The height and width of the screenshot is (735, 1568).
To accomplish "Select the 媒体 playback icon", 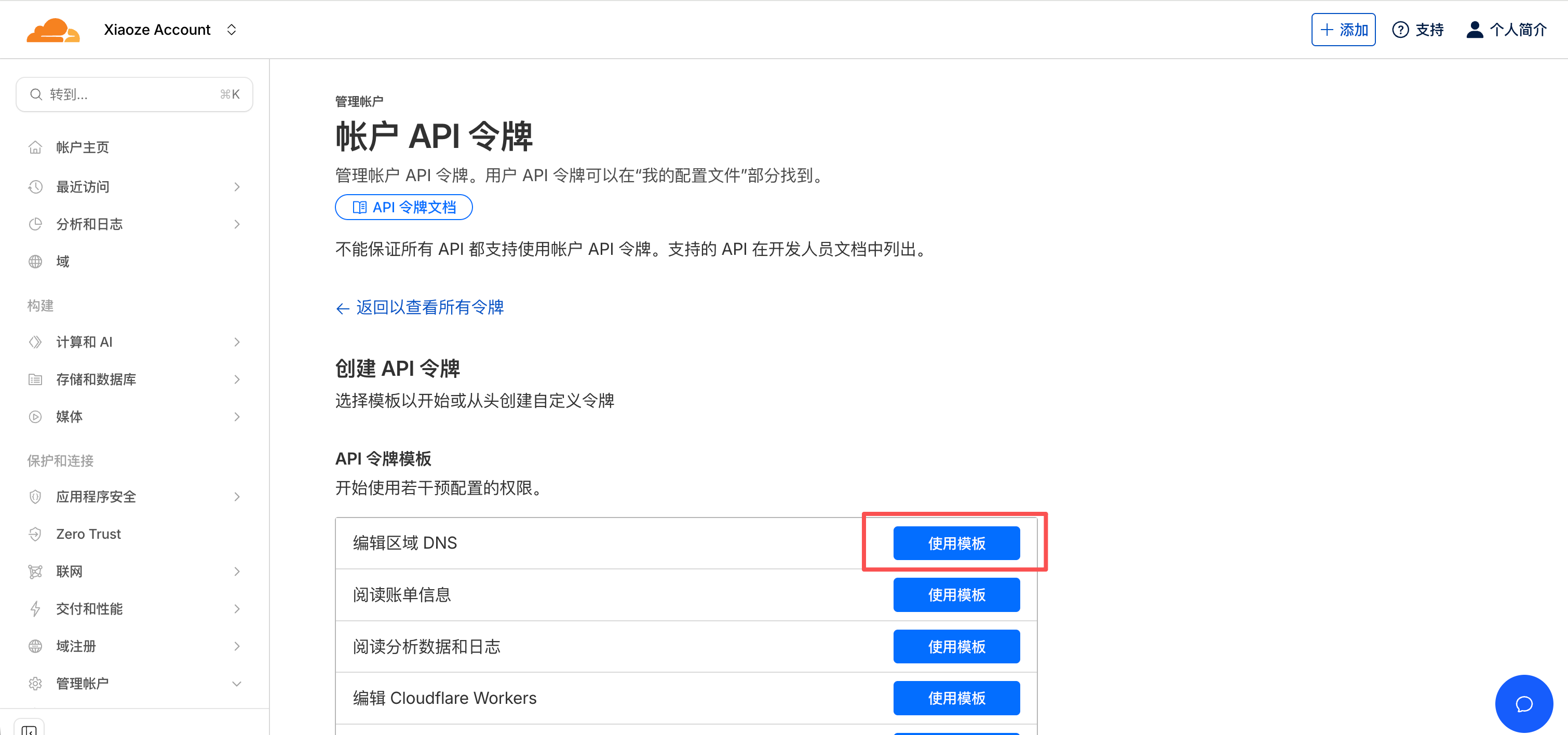I will pyautogui.click(x=35, y=417).
